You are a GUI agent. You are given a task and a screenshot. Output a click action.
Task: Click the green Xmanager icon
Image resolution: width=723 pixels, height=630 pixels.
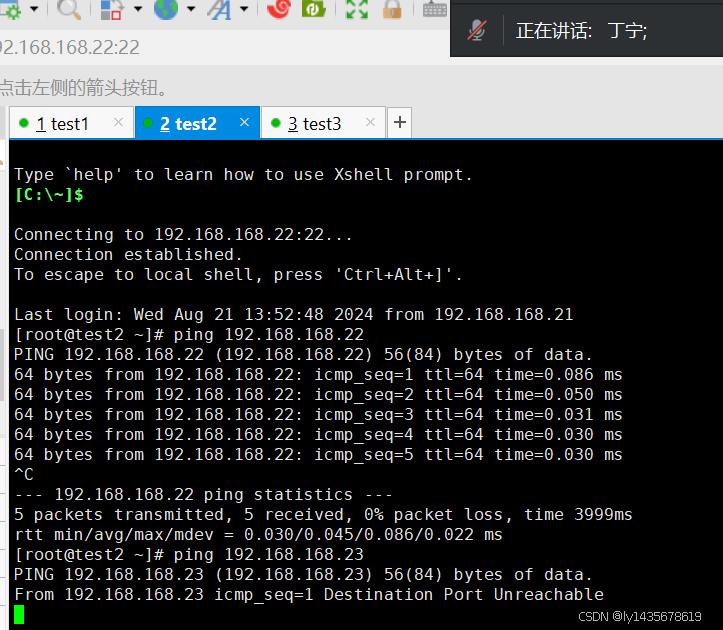pyautogui.click(x=314, y=10)
